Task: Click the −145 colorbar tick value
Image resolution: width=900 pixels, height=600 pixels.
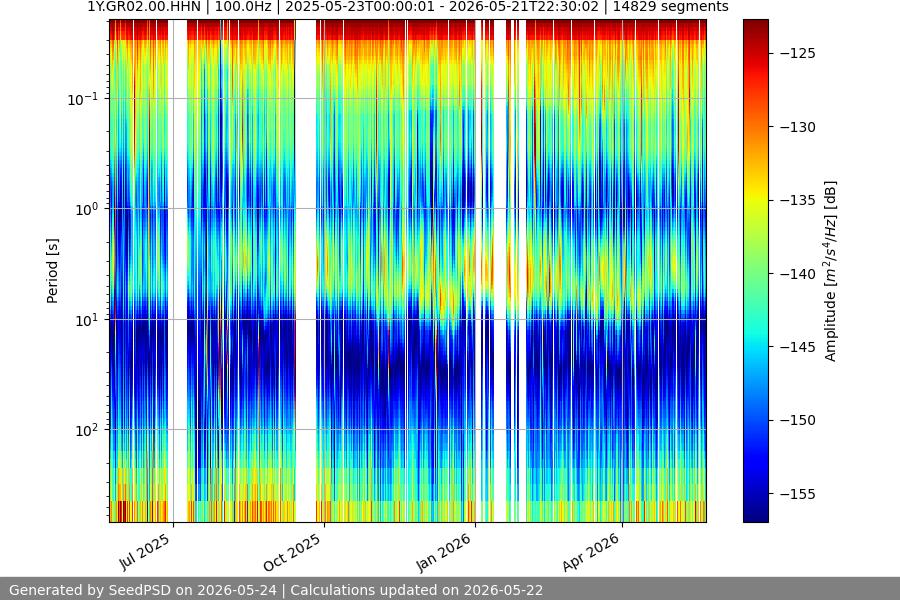Action: point(798,347)
